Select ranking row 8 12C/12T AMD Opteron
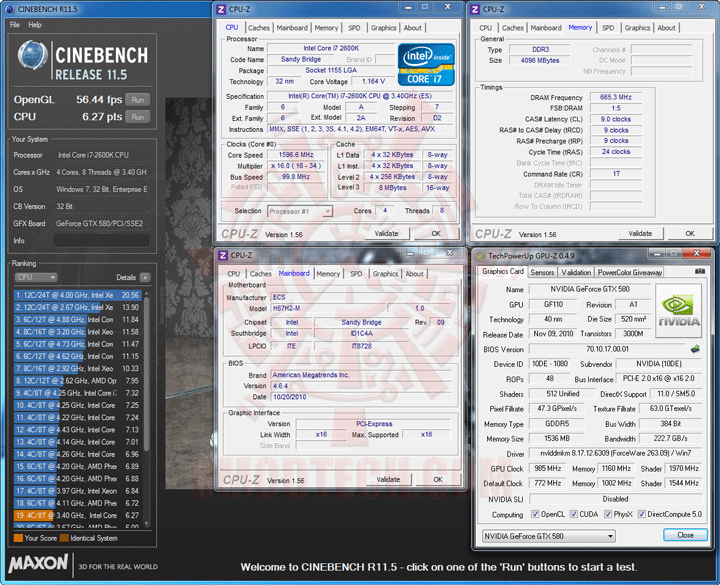Viewport: 720px width, 585px height. tap(77, 381)
